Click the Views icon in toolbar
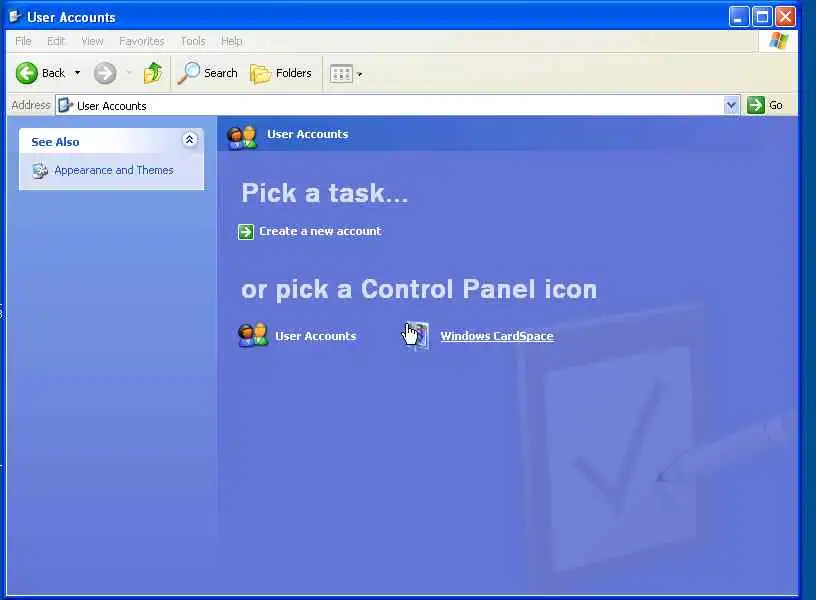This screenshot has width=816, height=600. pyautogui.click(x=341, y=74)
